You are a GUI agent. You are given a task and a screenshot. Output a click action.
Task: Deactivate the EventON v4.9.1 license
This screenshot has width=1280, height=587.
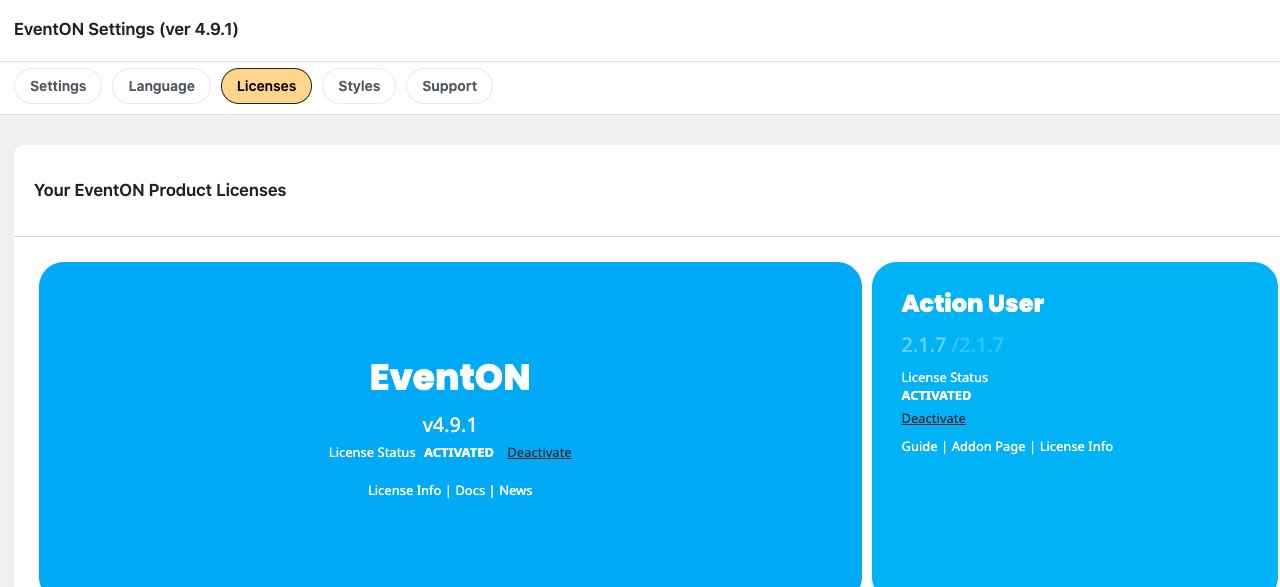[539, 453]
